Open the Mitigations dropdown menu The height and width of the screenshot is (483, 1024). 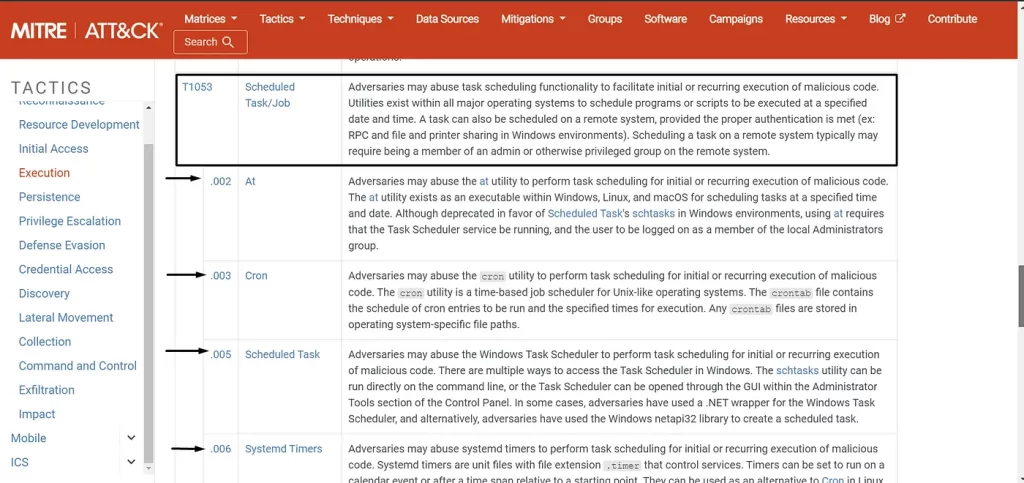pos(533,19)
